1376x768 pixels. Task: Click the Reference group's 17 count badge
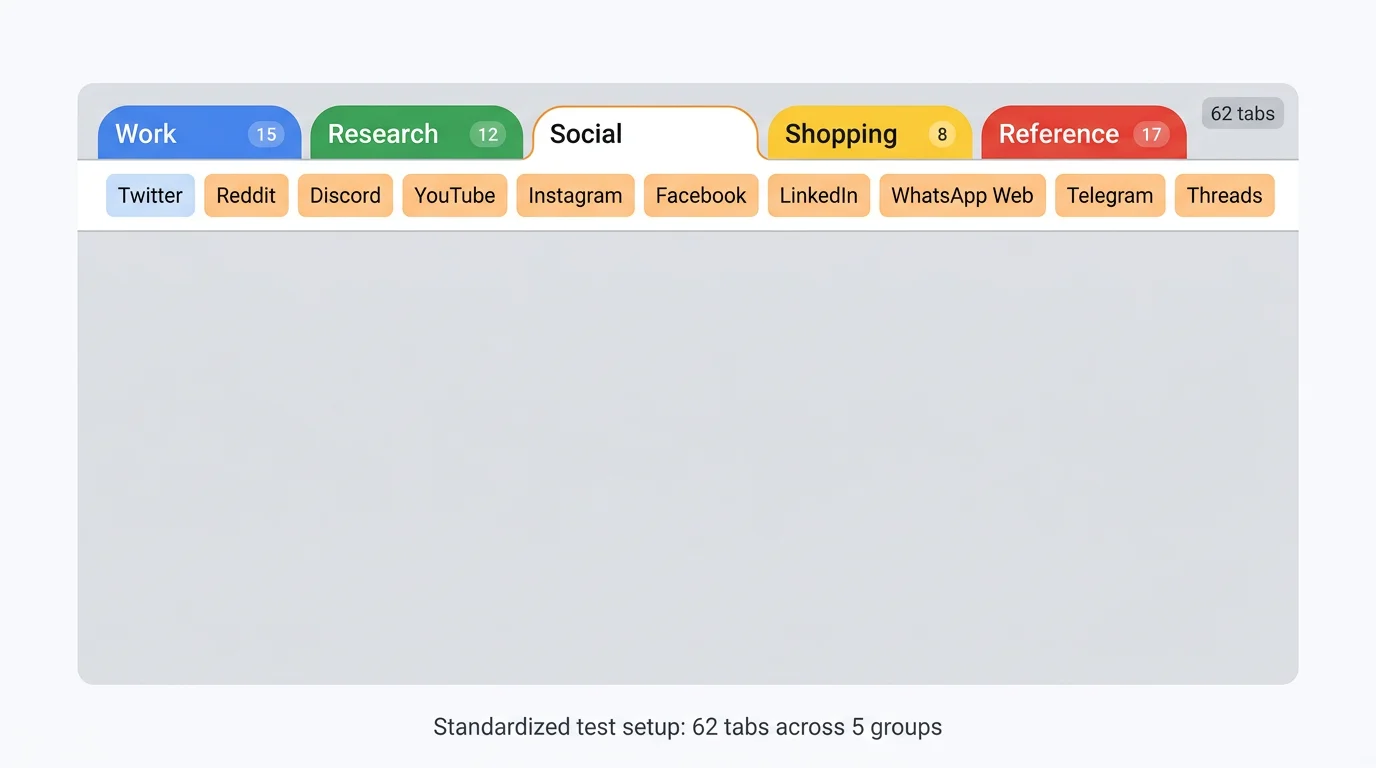pyautogui.click(x=1151, y=133)
